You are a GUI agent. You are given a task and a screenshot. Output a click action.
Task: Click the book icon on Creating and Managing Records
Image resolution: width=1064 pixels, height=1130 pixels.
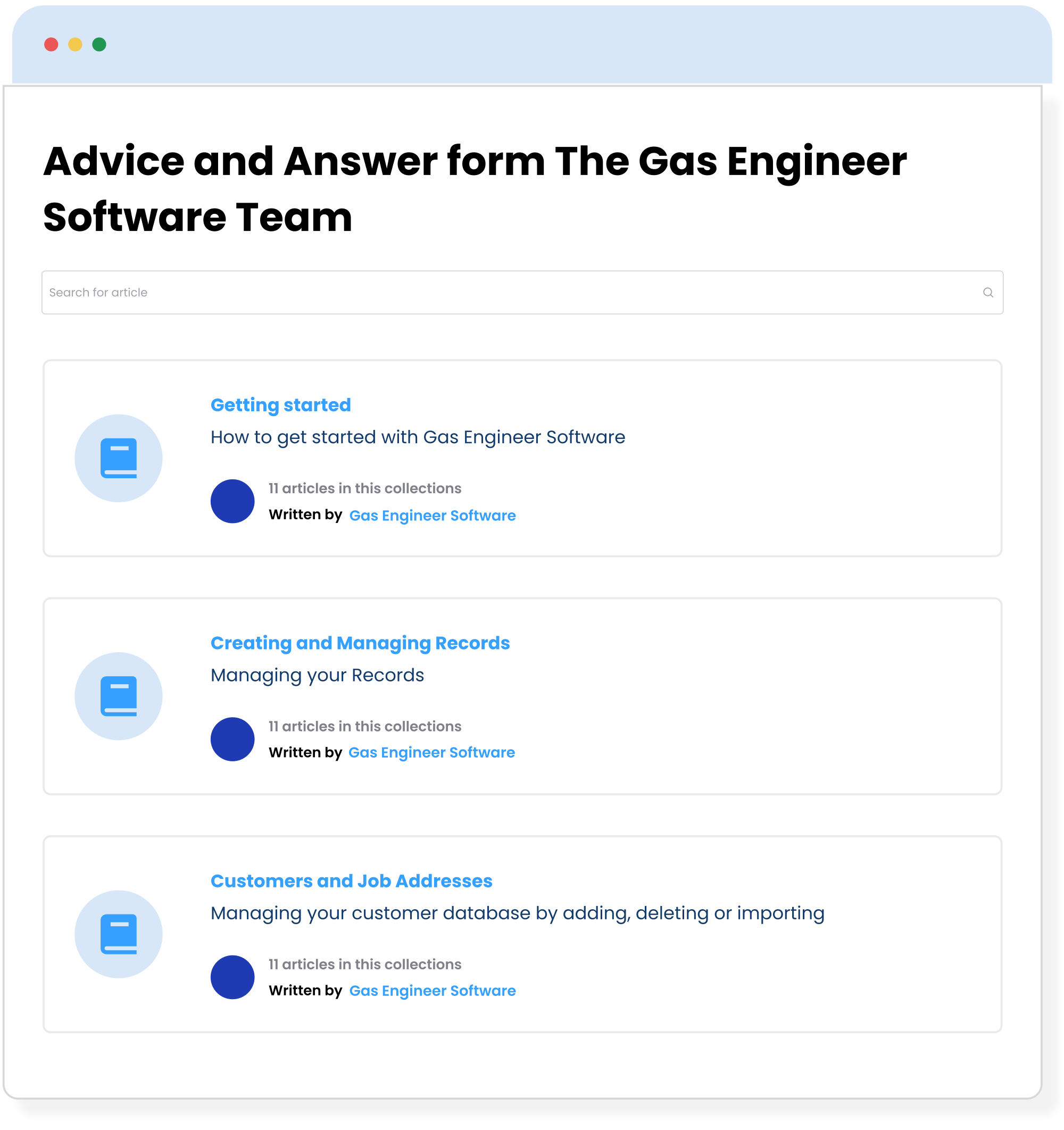119,696
